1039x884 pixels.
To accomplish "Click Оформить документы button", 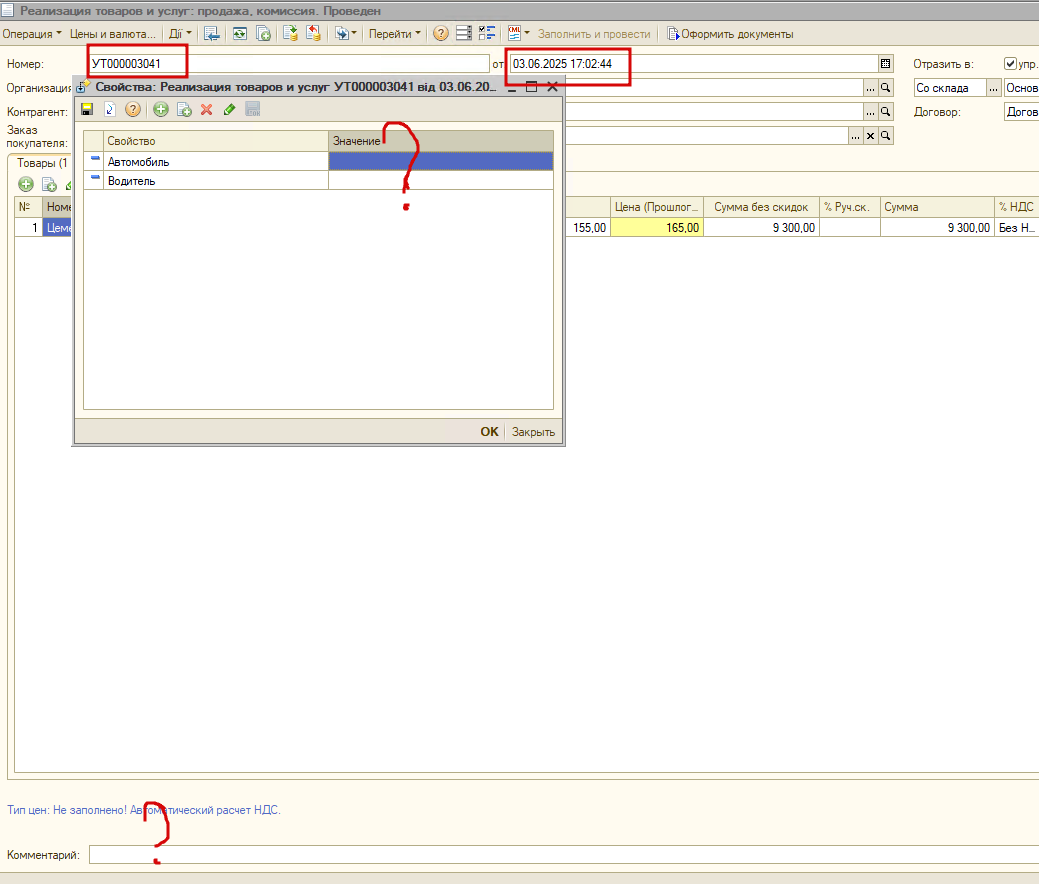I will pos(730,34).
